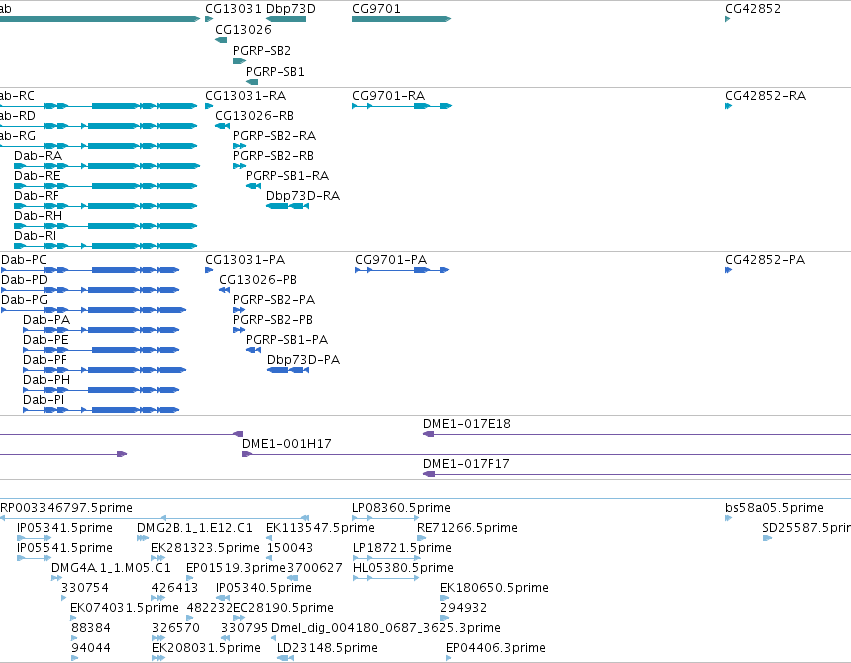Select EST entry 294932
The height and width of the screenshot is (663, 851).
[463, 608]
